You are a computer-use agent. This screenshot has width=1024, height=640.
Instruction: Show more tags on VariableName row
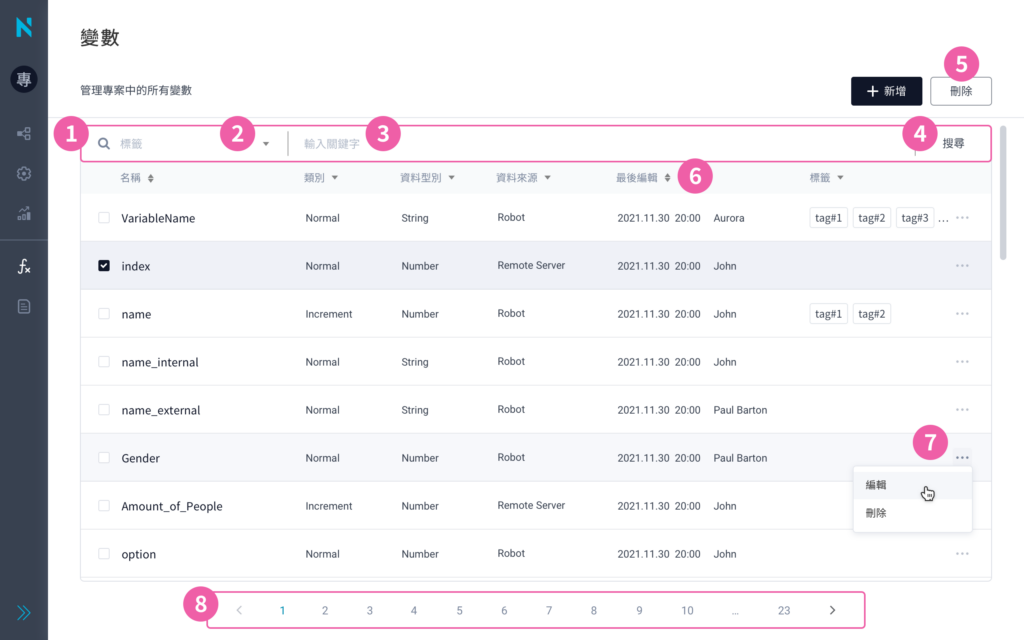tap(943, 219)
